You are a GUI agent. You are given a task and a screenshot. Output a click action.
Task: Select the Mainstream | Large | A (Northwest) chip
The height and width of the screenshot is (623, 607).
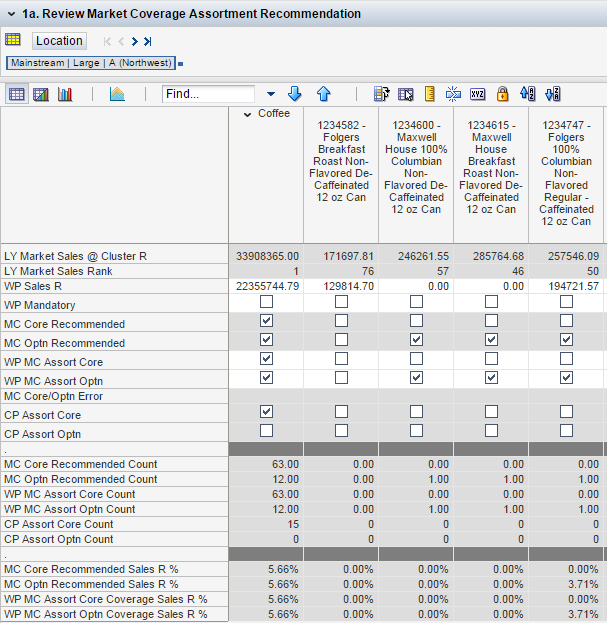click(x=91, y=63)
